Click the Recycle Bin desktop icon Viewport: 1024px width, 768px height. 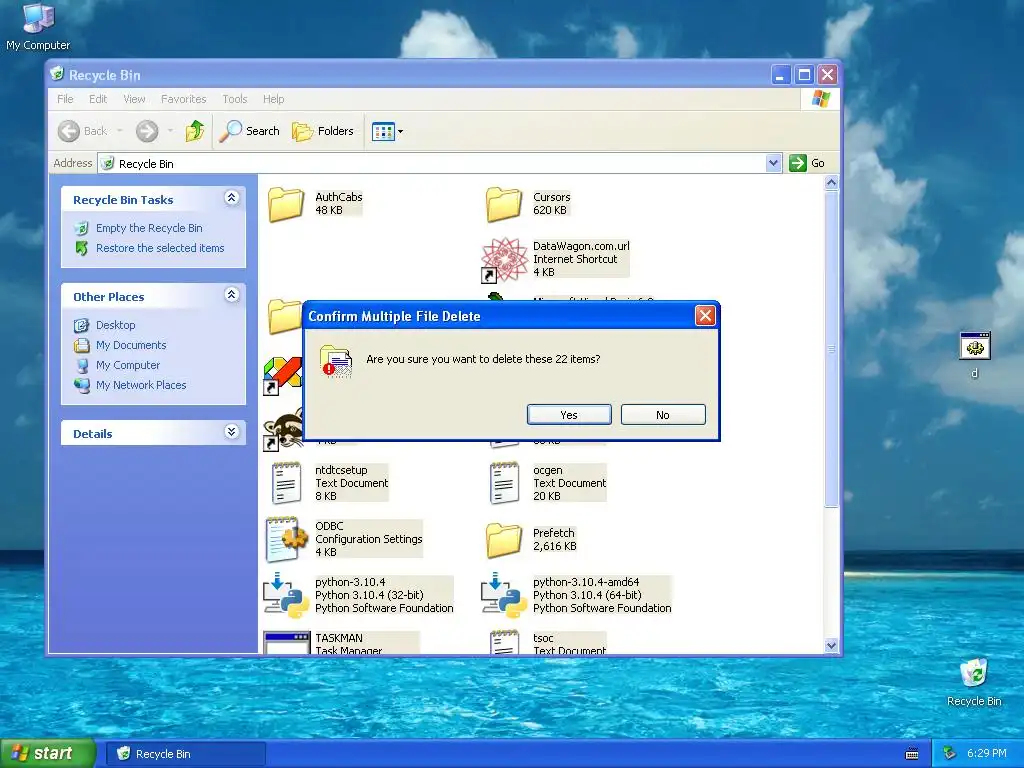coord(974,683)
